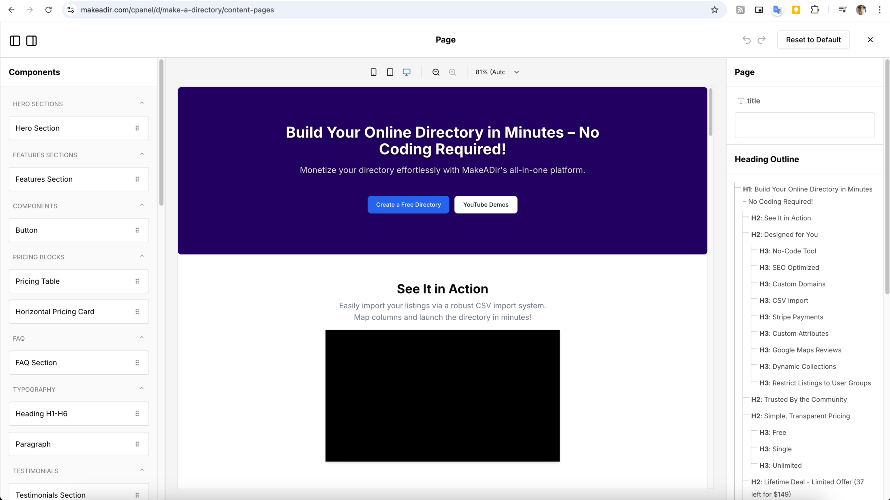Select the hero heading text in canvas
Image resolution: width=890 pixels, height=500 pixels.
point(442,141)
